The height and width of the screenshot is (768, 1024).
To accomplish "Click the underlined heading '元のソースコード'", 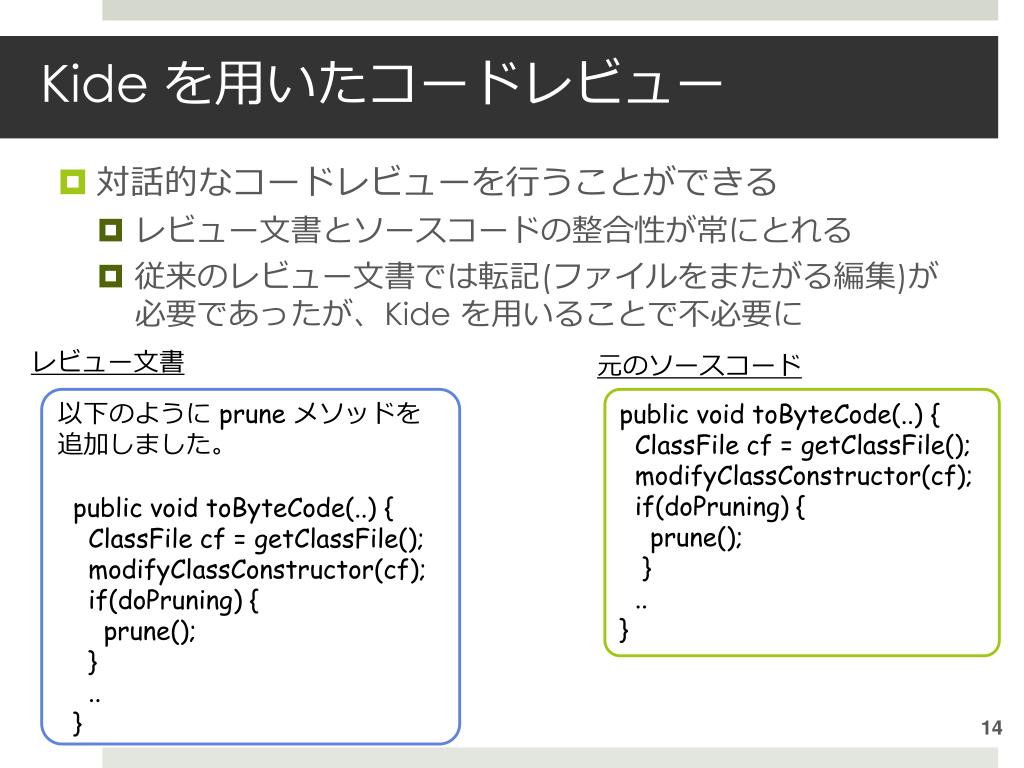I will point(699,364).
